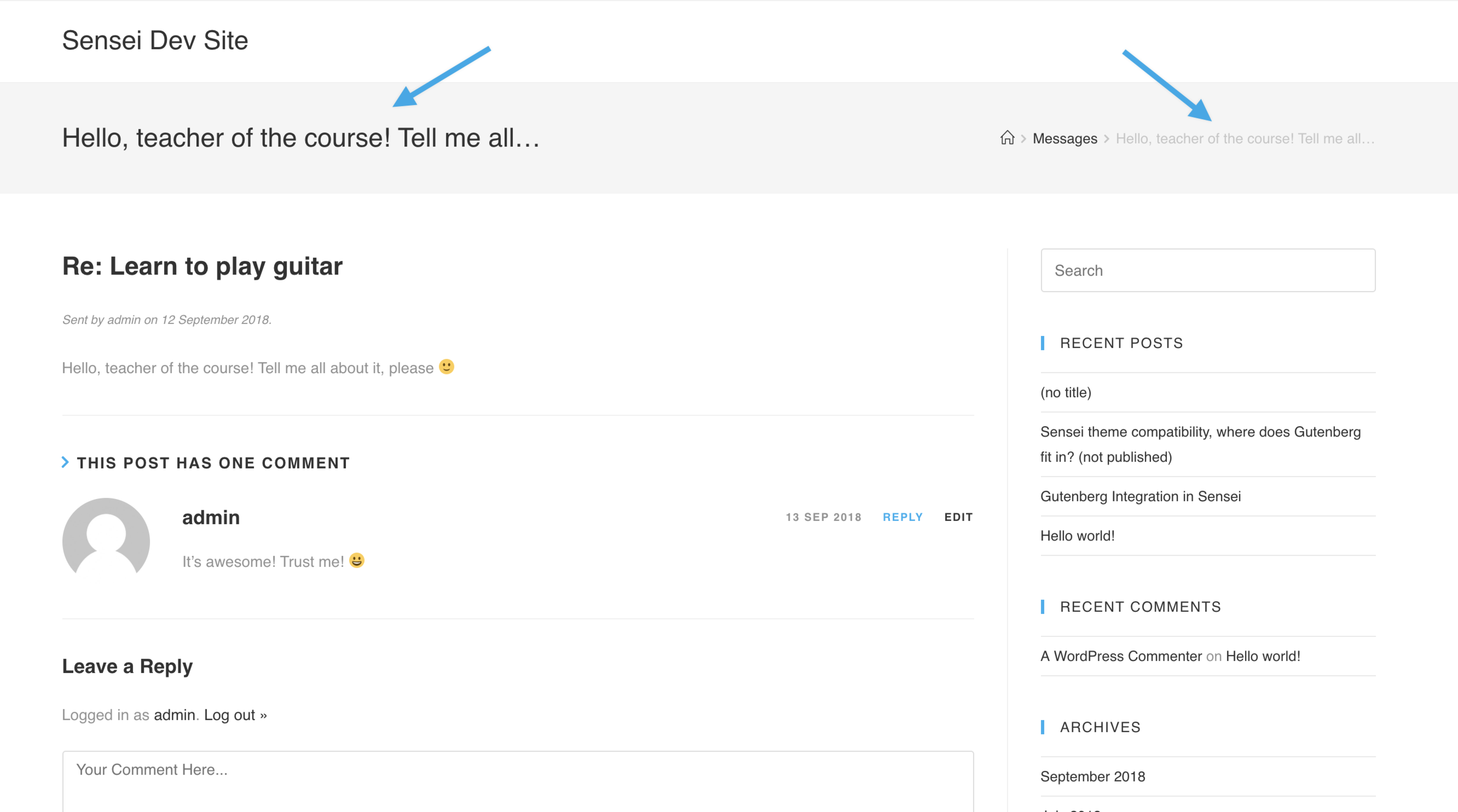Viewport: 1458px width, 812px height.
Task: Click Reply on admin's comment
Action: click(x=902, y=517)
